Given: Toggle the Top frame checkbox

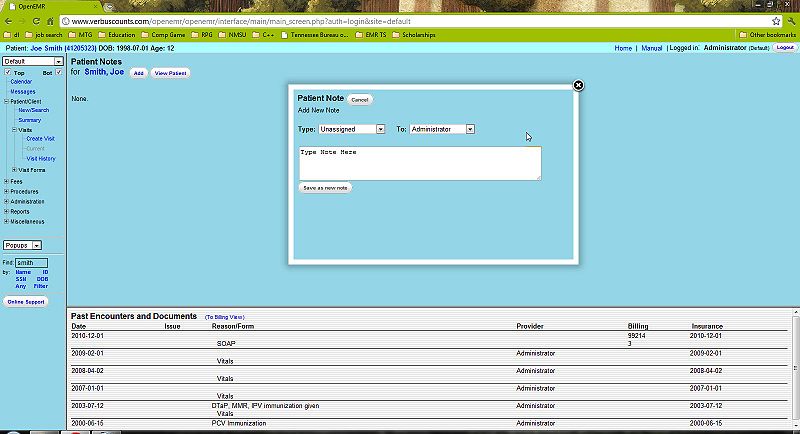Looking at the screenshot, I should [7, 72].
